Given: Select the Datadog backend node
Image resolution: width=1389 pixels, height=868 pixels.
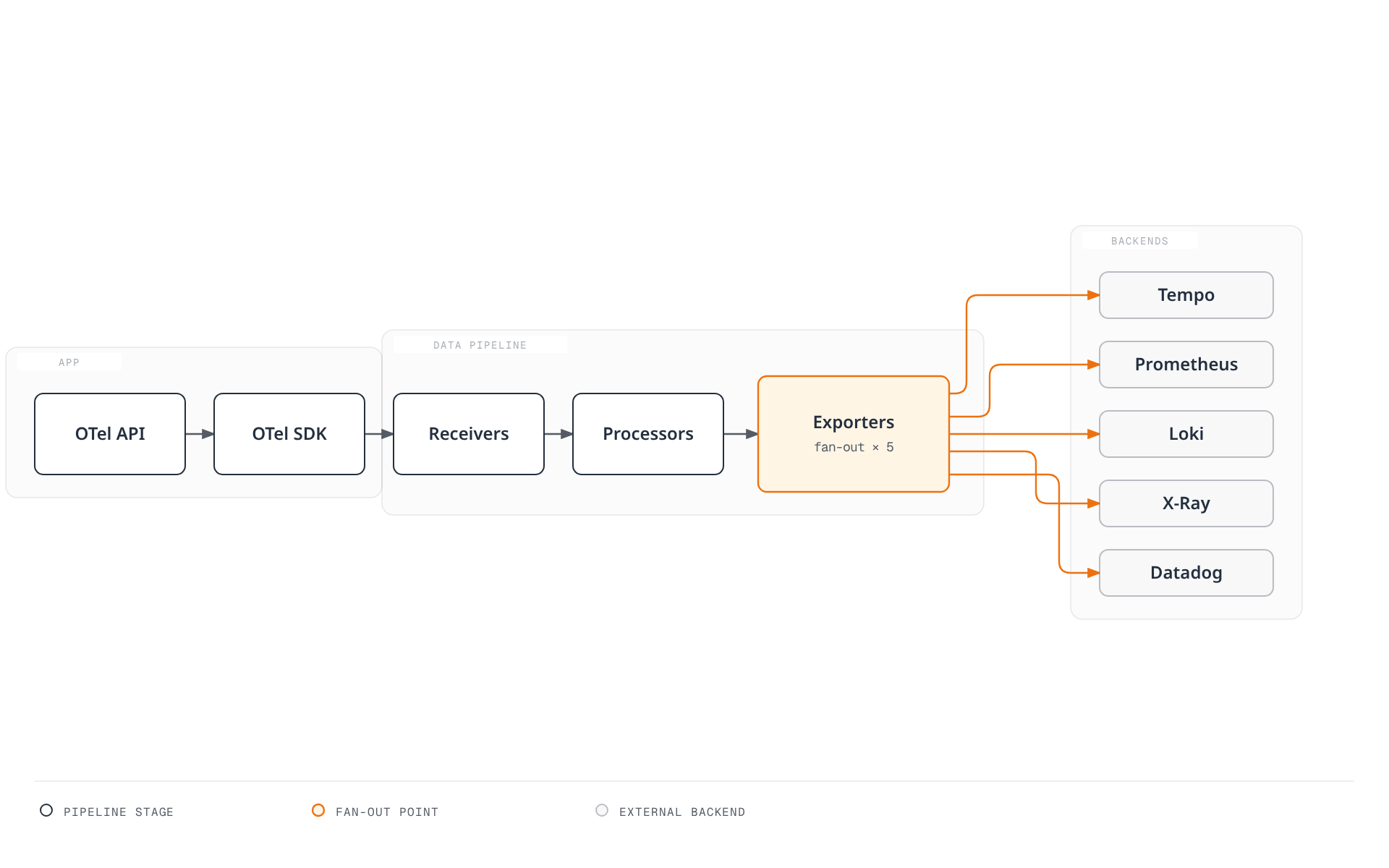Looking at the screenshot, I should pyautogui.click(x=1186, y=573).
